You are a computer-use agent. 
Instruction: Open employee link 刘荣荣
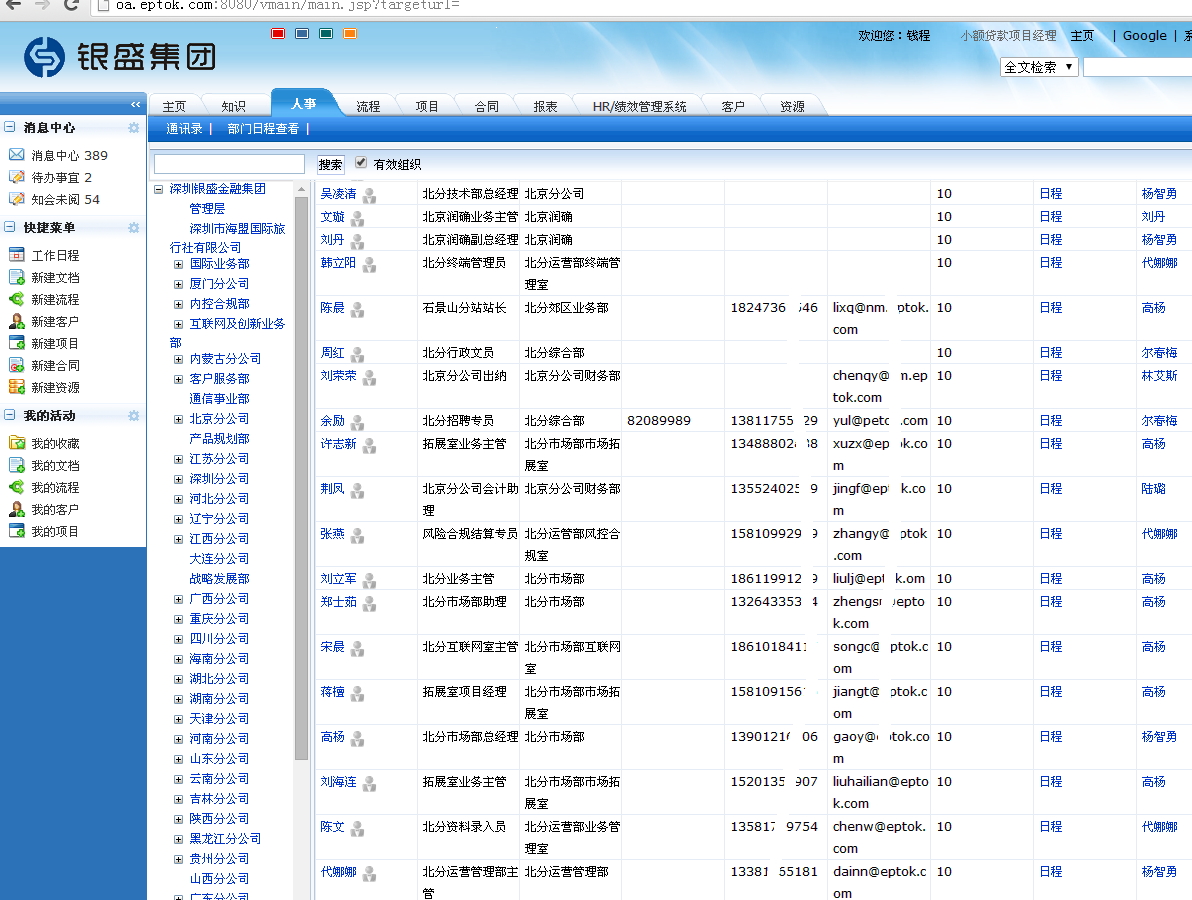(x=338, y=376)
